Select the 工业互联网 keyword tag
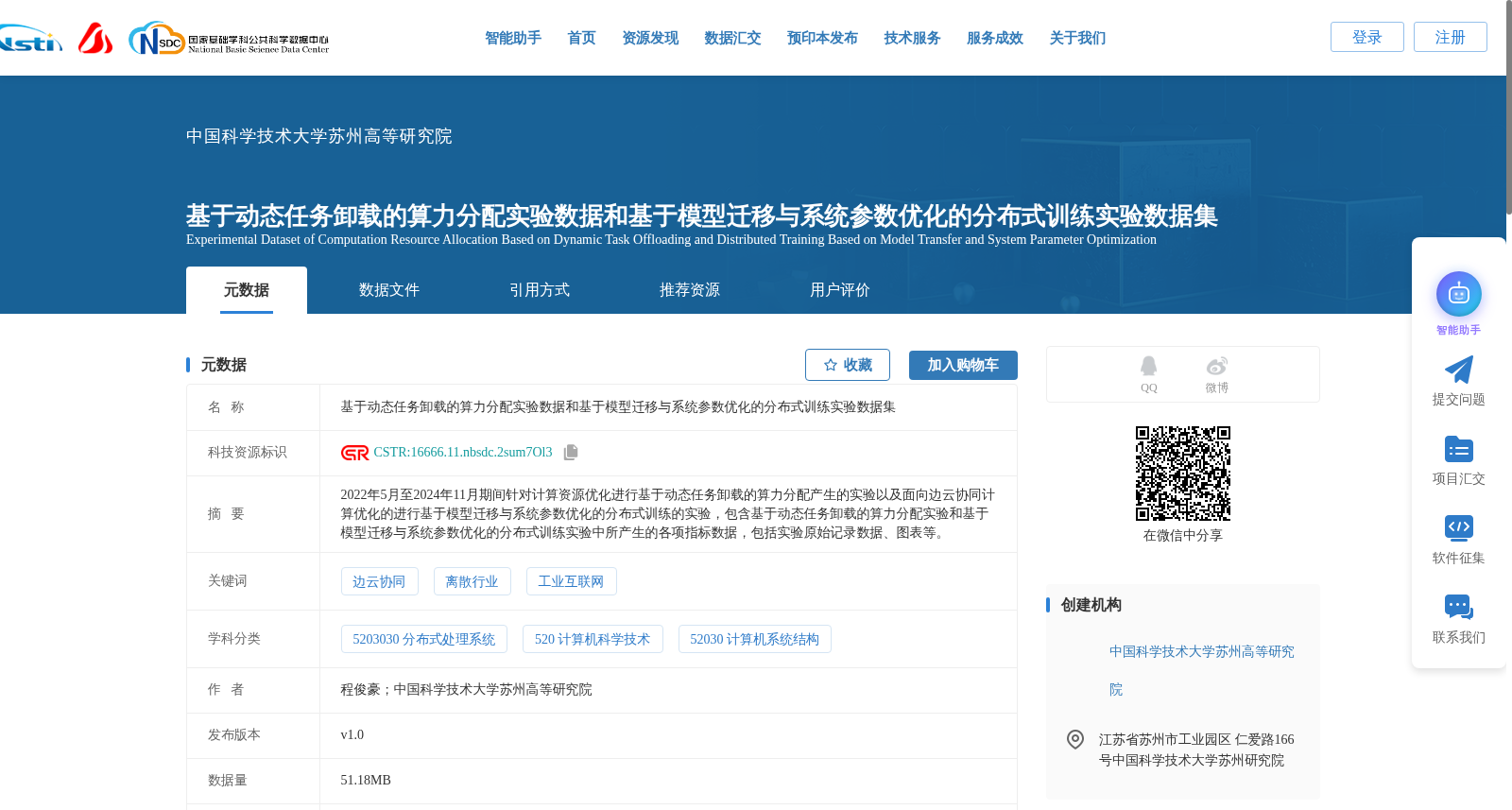The image size is (1512, 810). [571, 581]
